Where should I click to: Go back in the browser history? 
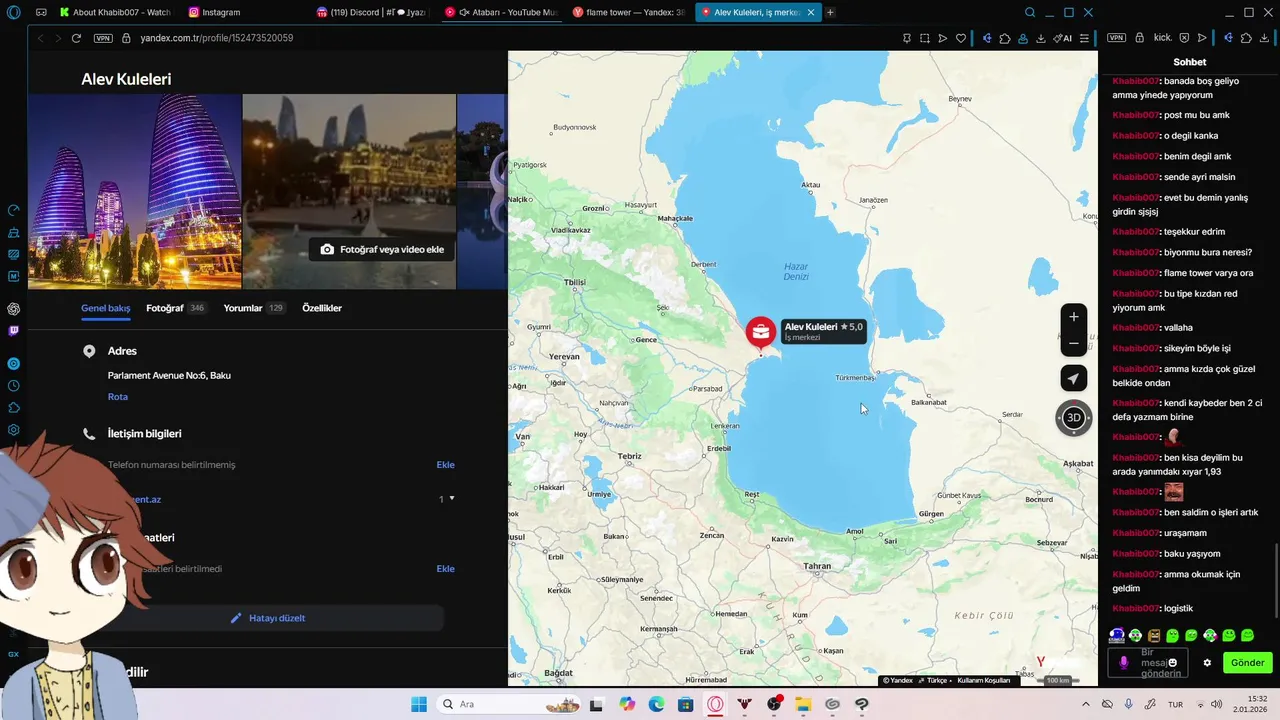coord(41,38)
